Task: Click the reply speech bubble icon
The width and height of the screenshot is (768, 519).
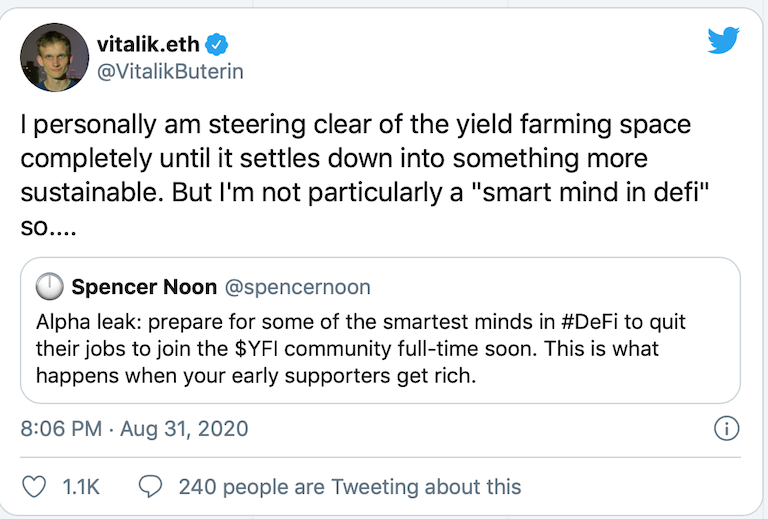Action: click(150, 487)
